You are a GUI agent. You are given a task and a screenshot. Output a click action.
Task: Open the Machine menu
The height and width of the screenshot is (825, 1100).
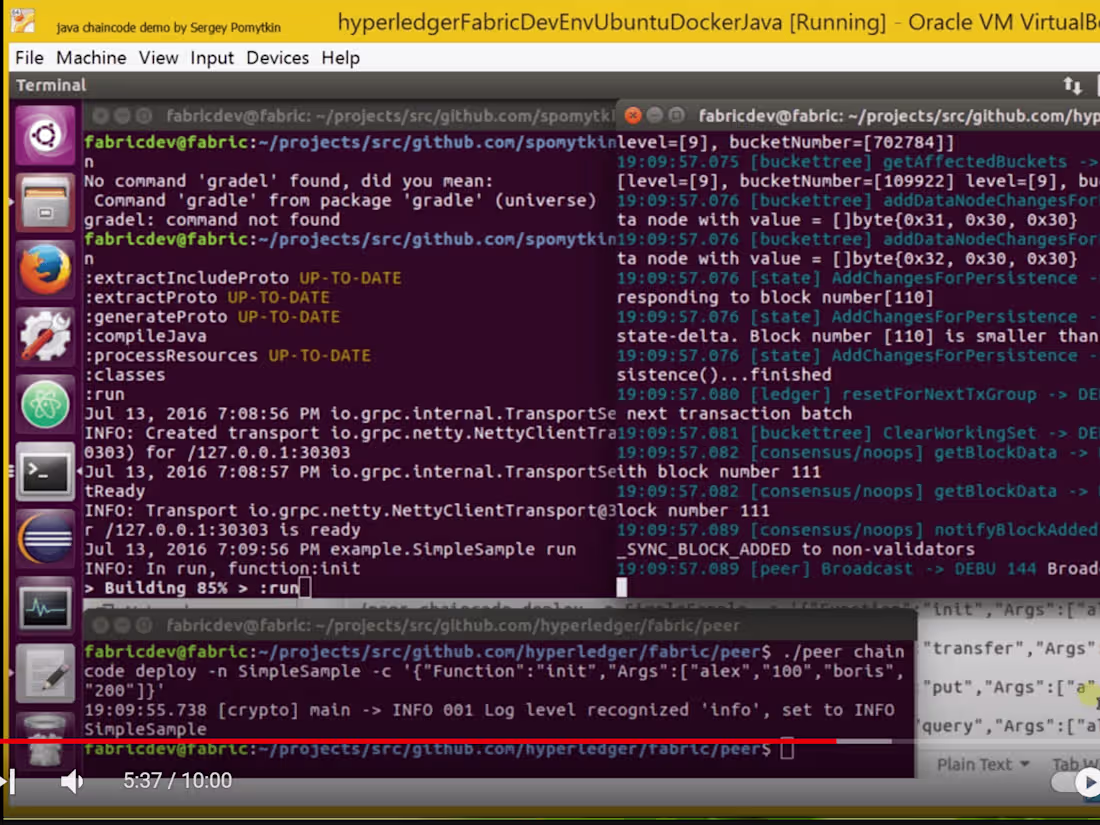(91, 58)
